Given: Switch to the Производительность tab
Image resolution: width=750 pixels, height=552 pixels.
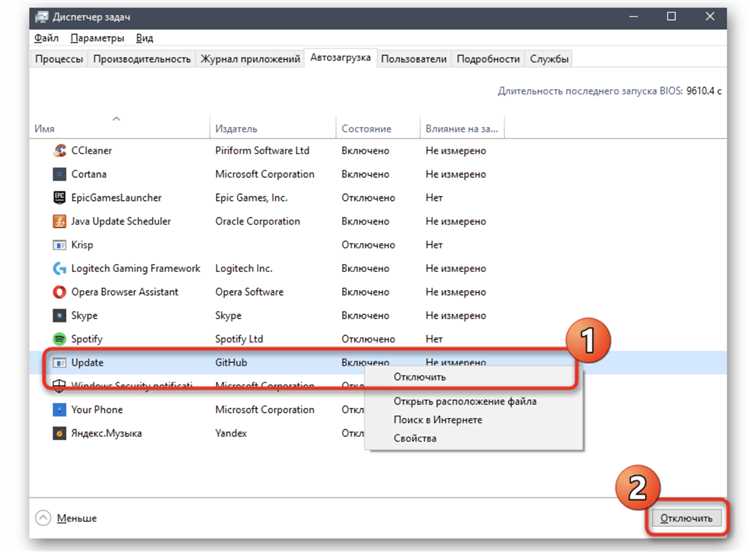Looking at the screenshot, I should 142,59.
